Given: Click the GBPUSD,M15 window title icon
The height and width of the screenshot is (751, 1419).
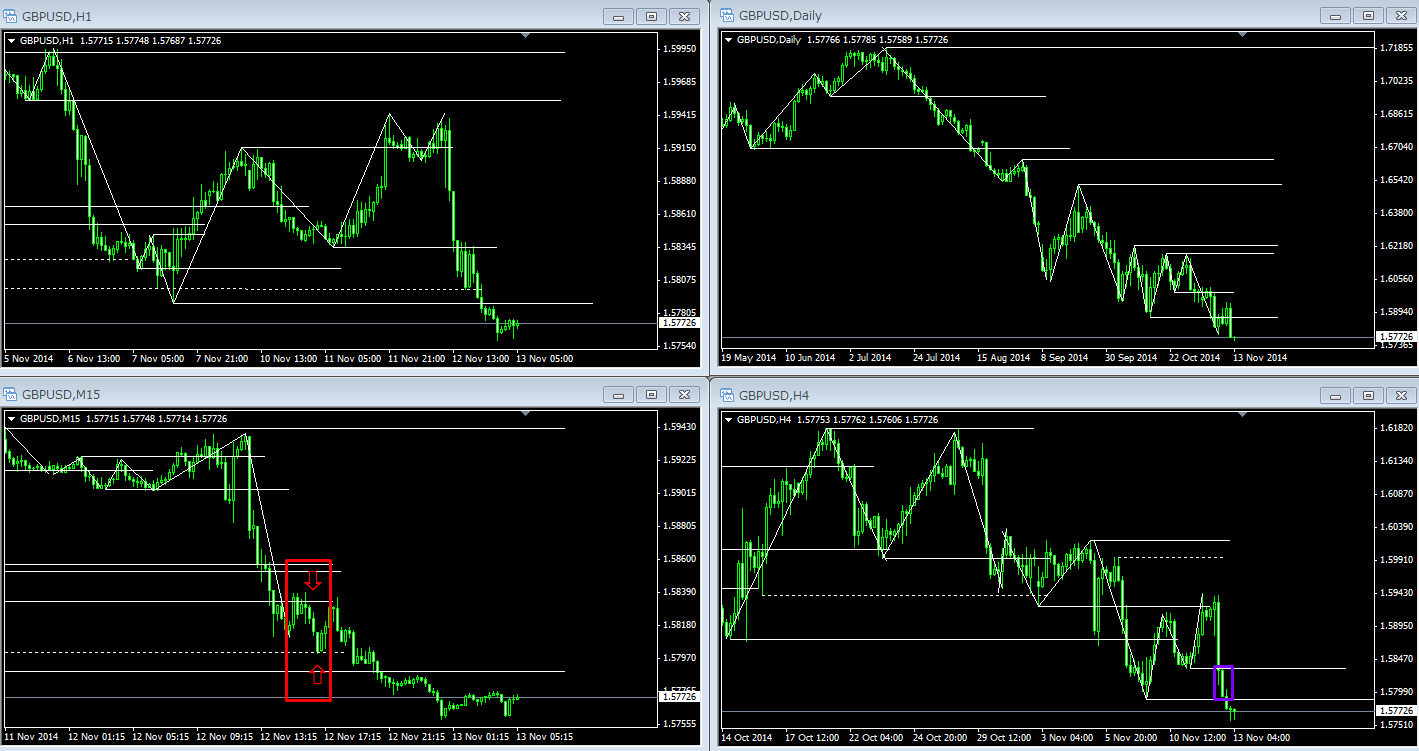Looking at the screenshot, I should coord(11,395).
